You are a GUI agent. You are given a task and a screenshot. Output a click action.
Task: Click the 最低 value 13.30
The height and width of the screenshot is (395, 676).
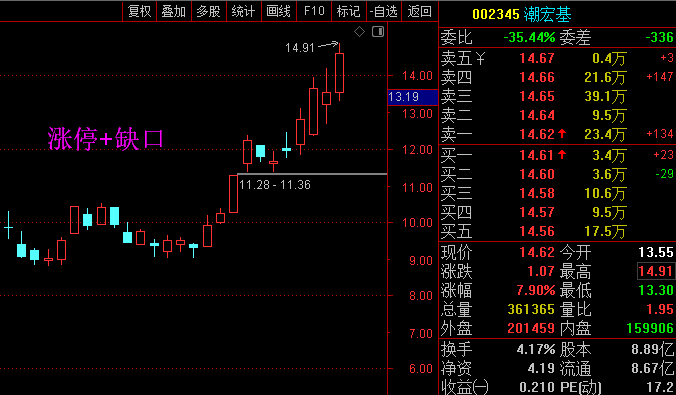click(656, 290)
